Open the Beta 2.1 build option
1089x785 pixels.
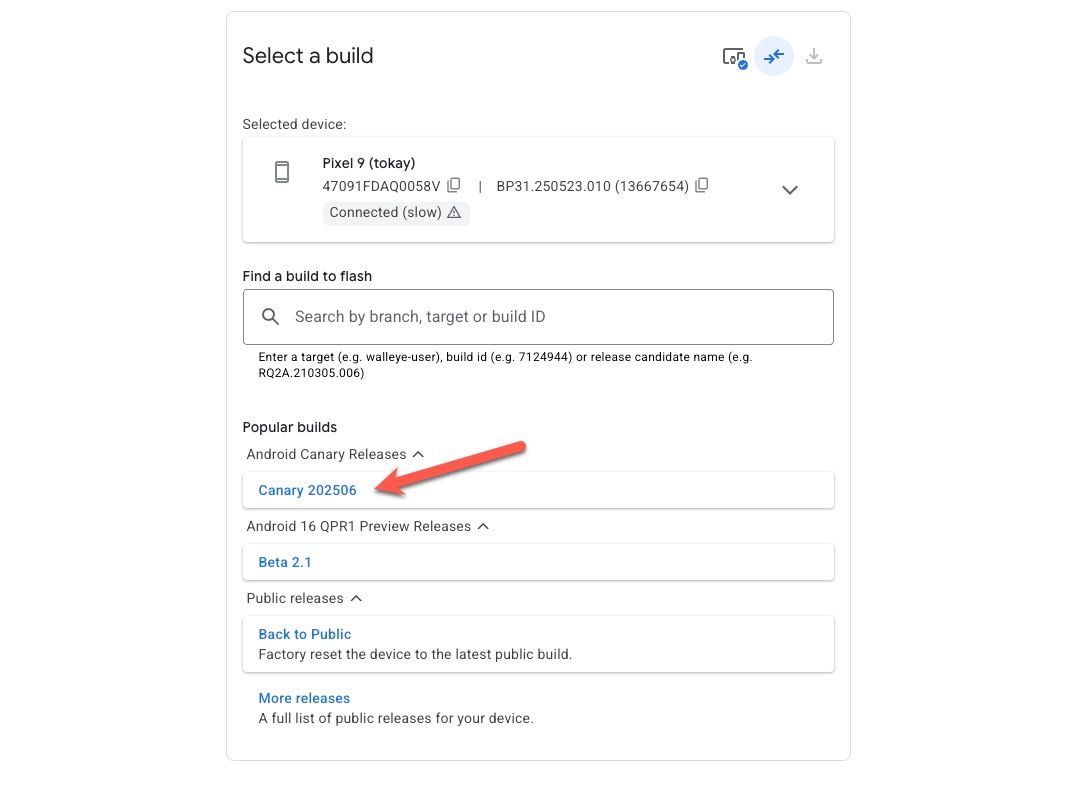(x=285, y=562)
